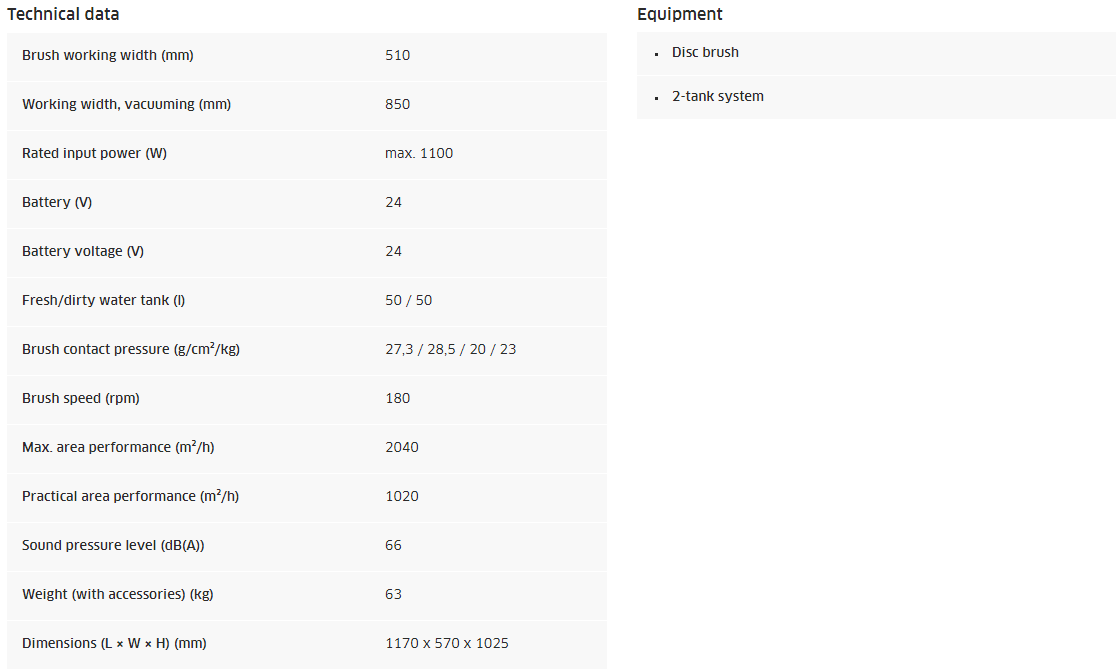Click the Working width, vacuuming label
1116x671 pixels.
click(x=126, y=104)
